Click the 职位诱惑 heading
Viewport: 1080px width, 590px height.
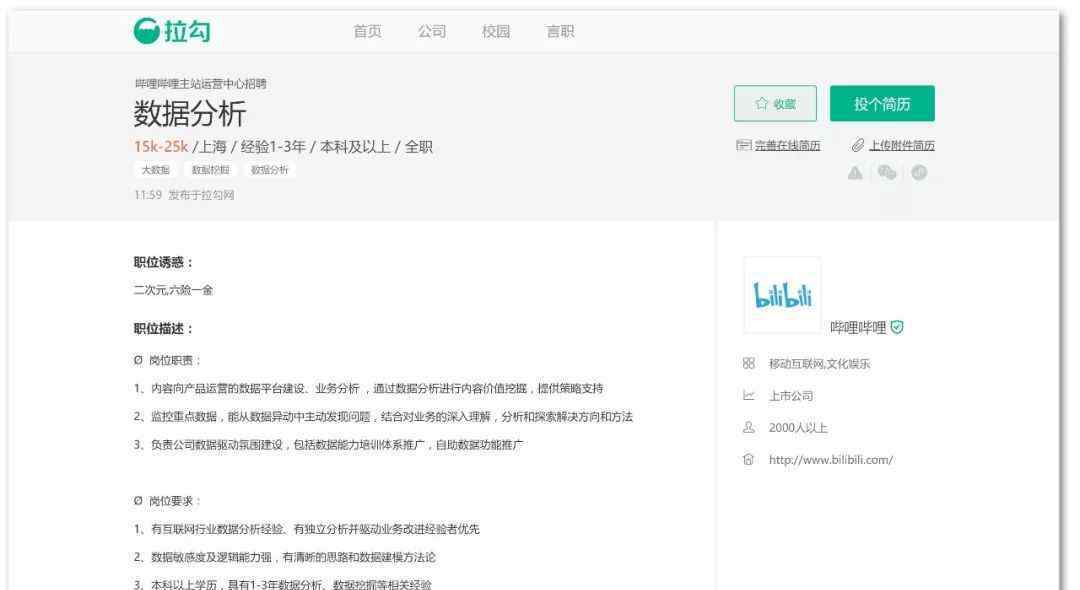pyautogui.click(x=163, y=262)
